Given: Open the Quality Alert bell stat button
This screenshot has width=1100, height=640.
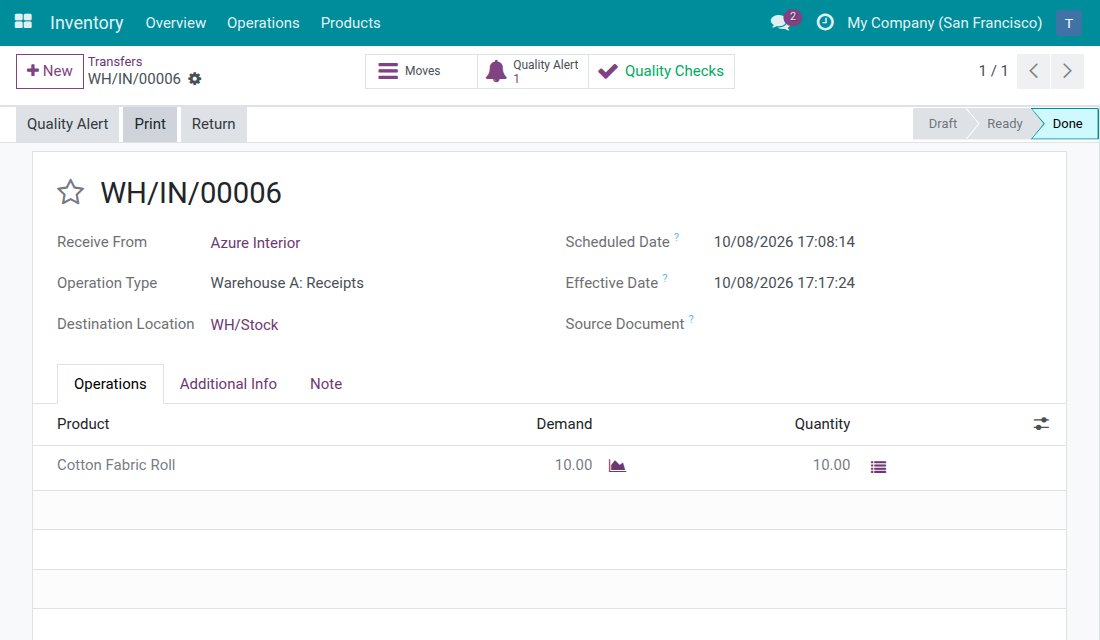Looking at the screenshot, I should click(x=533, y=71).
